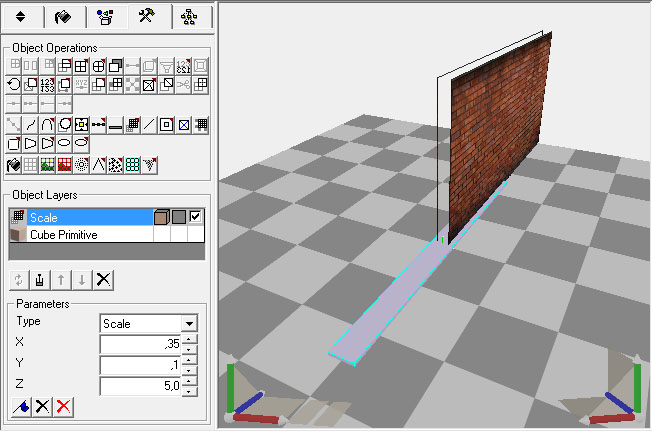This screenshot has width=652, height=432.
Task: Toggle the Scale layer checkbox
Action: pyautogui.click(x=196, y=216)
